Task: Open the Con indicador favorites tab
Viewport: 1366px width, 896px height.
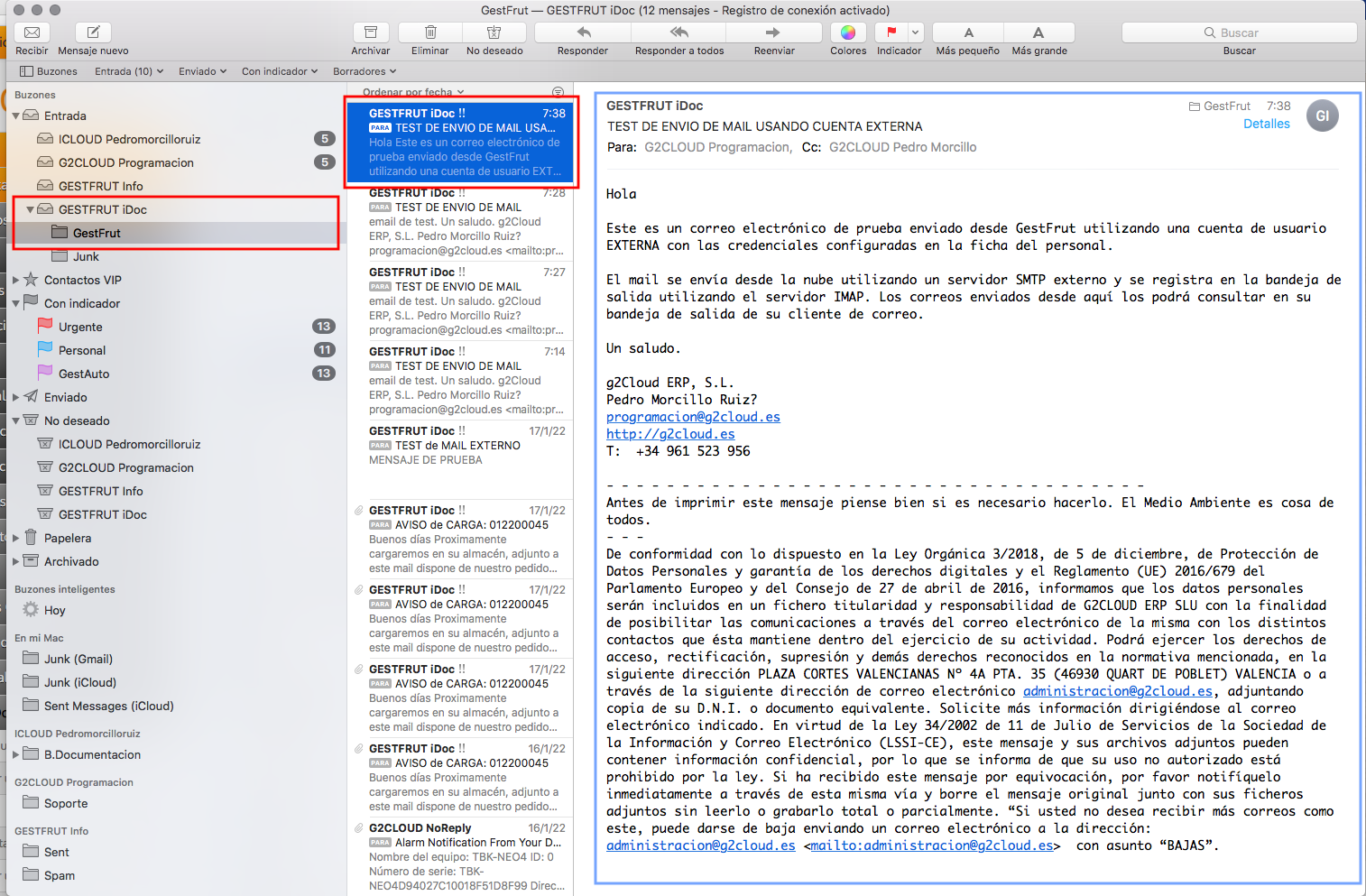Action: coord(279,71)
